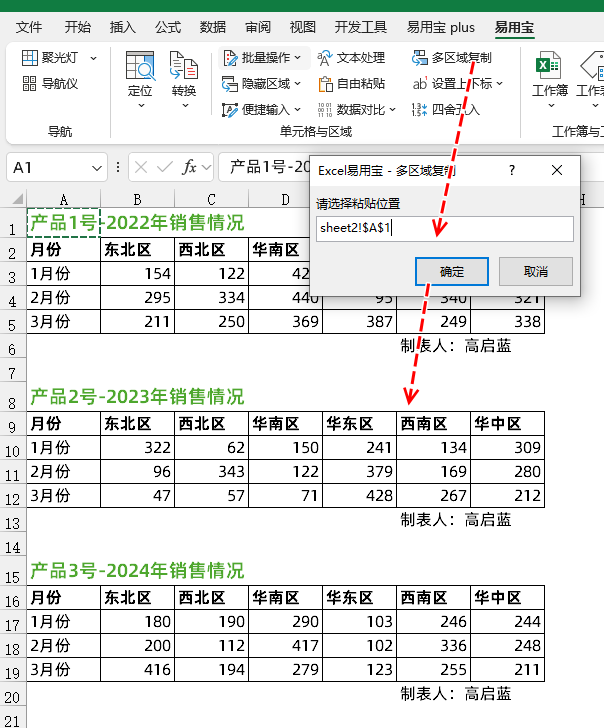
Task: Switch to the 开始 tab
Action: (x=78, y=27)
